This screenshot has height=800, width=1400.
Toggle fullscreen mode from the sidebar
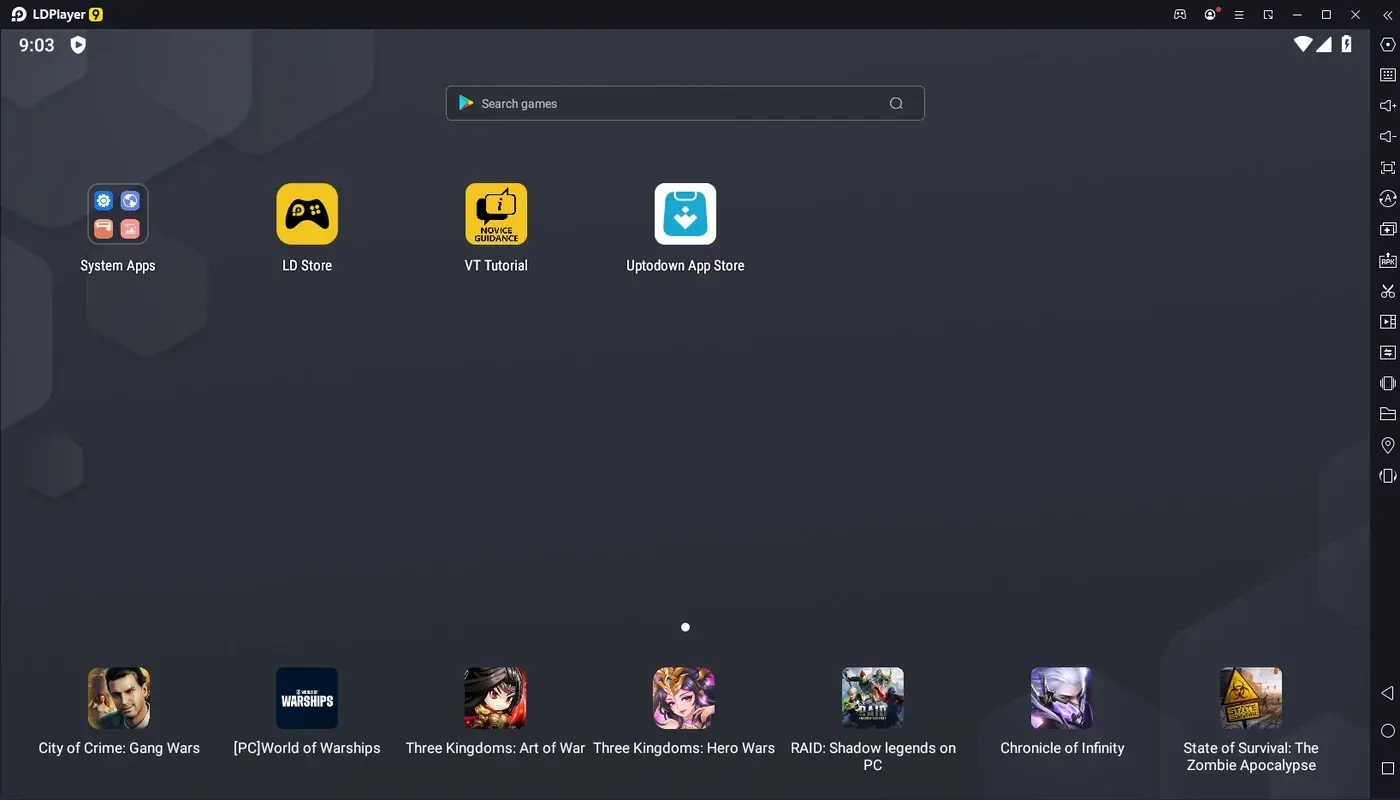coord(1387,167)
